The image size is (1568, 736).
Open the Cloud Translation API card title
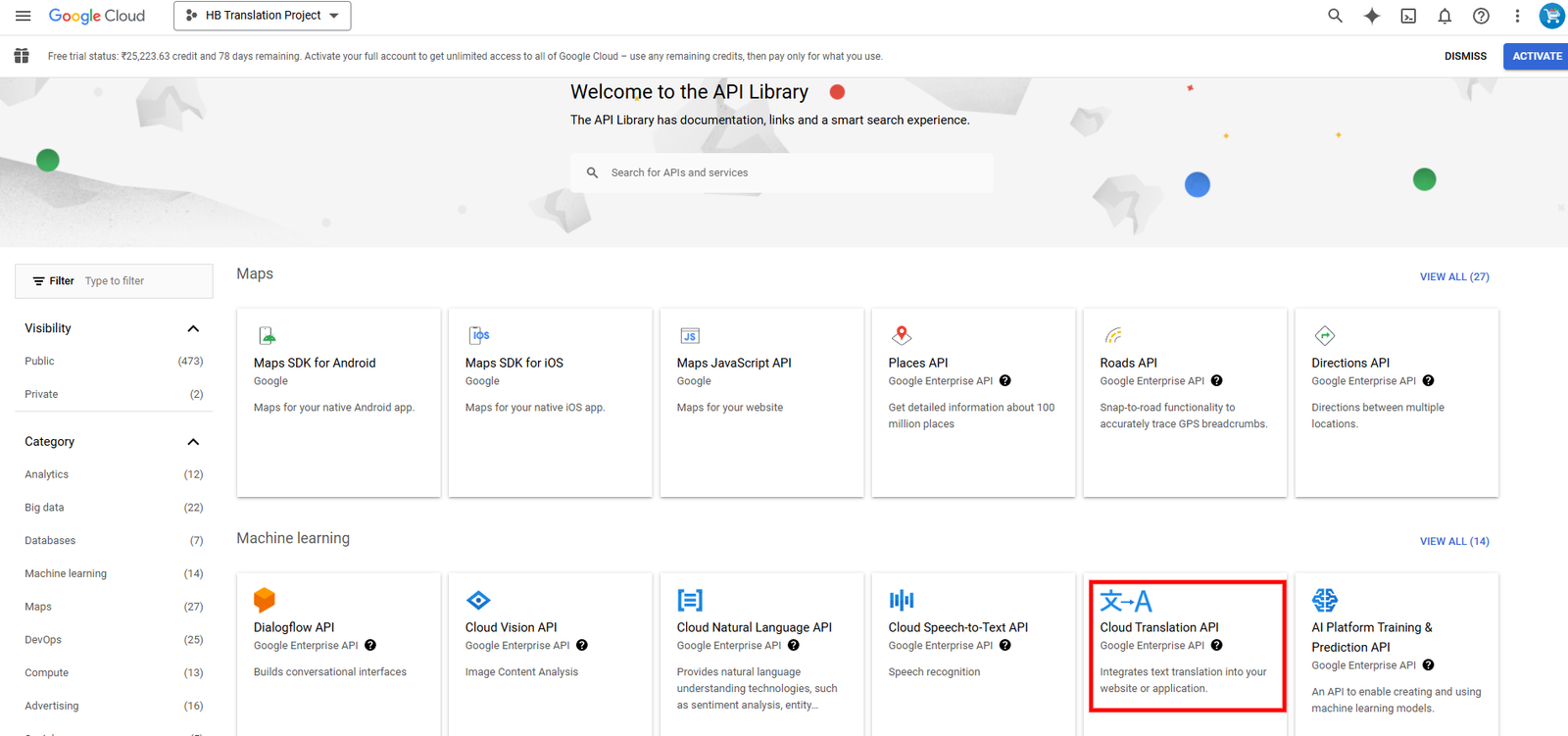pyautogui.click(x=1159, y=628)
